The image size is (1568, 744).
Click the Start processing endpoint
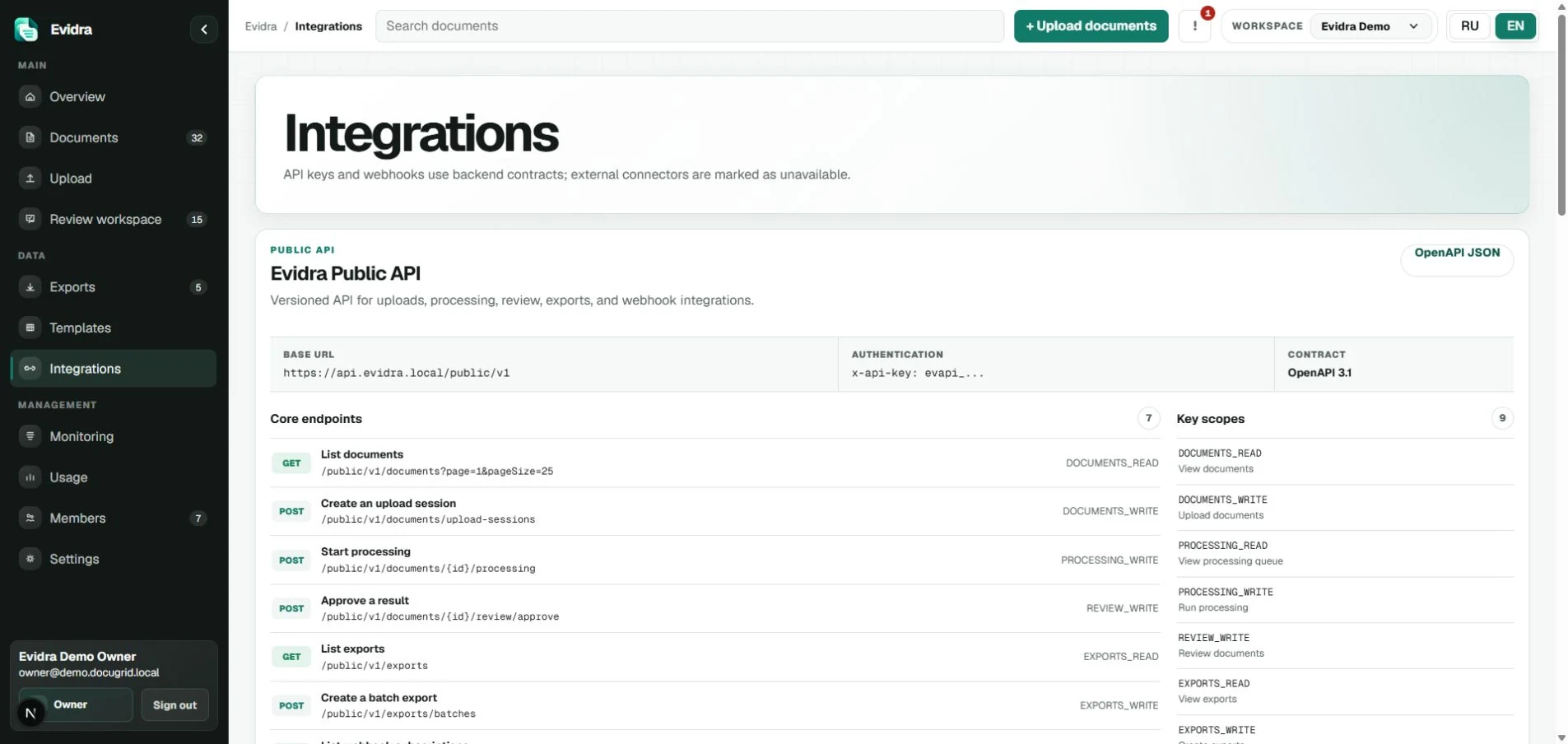(x=714, y=560)
